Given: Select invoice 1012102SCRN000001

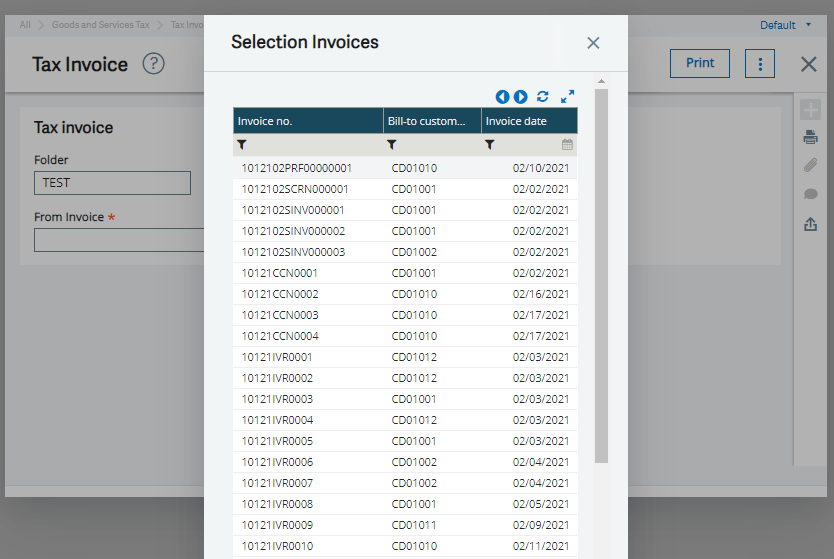Looking at the screenshot, I should pyautogui.click(x=405, y=189).
